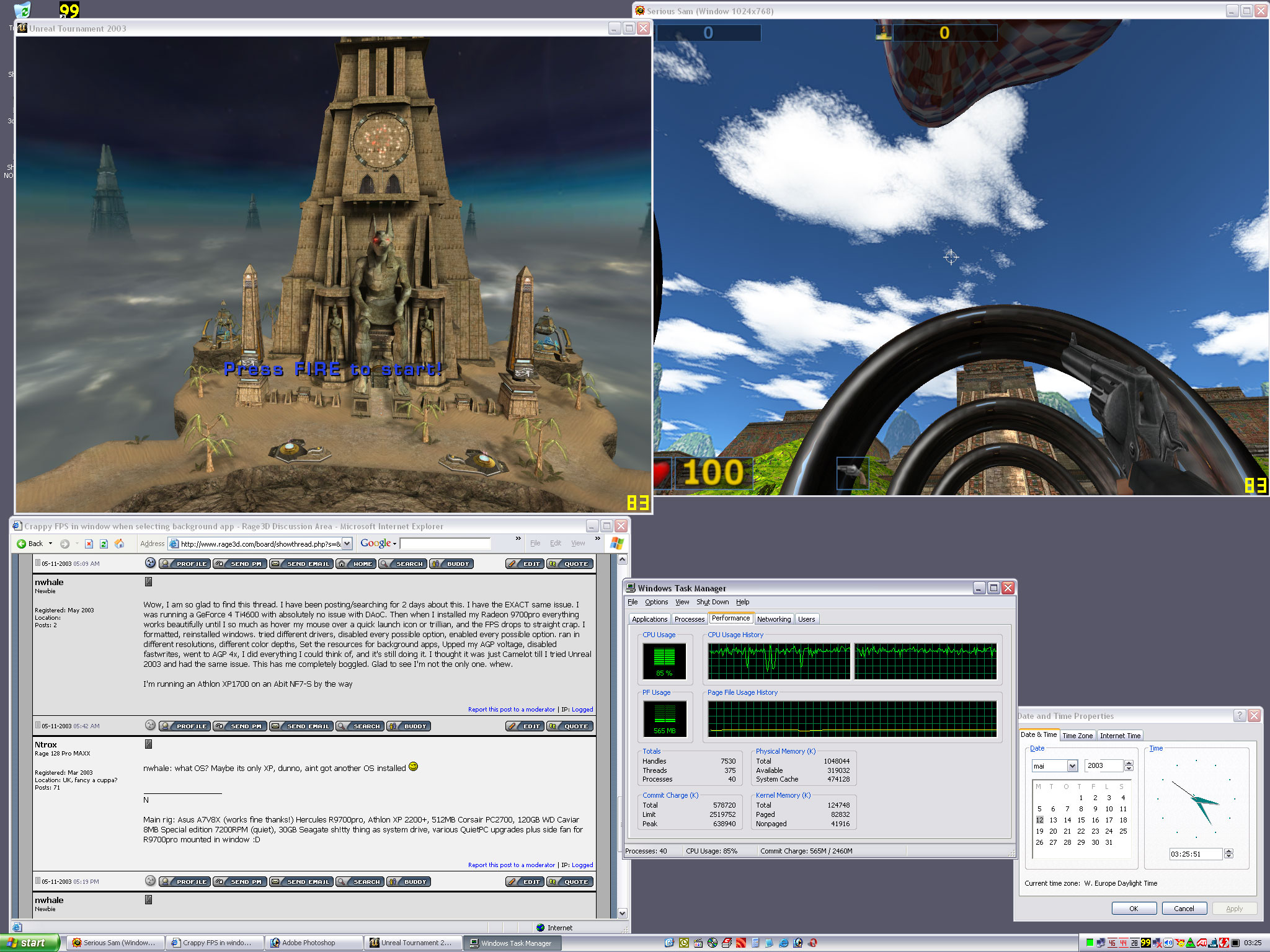Image resolution: width=1270 pixels, height=952 pixels.
Task: Click the yellow 99 FPS tray icon
Action: coord(1145,943)
